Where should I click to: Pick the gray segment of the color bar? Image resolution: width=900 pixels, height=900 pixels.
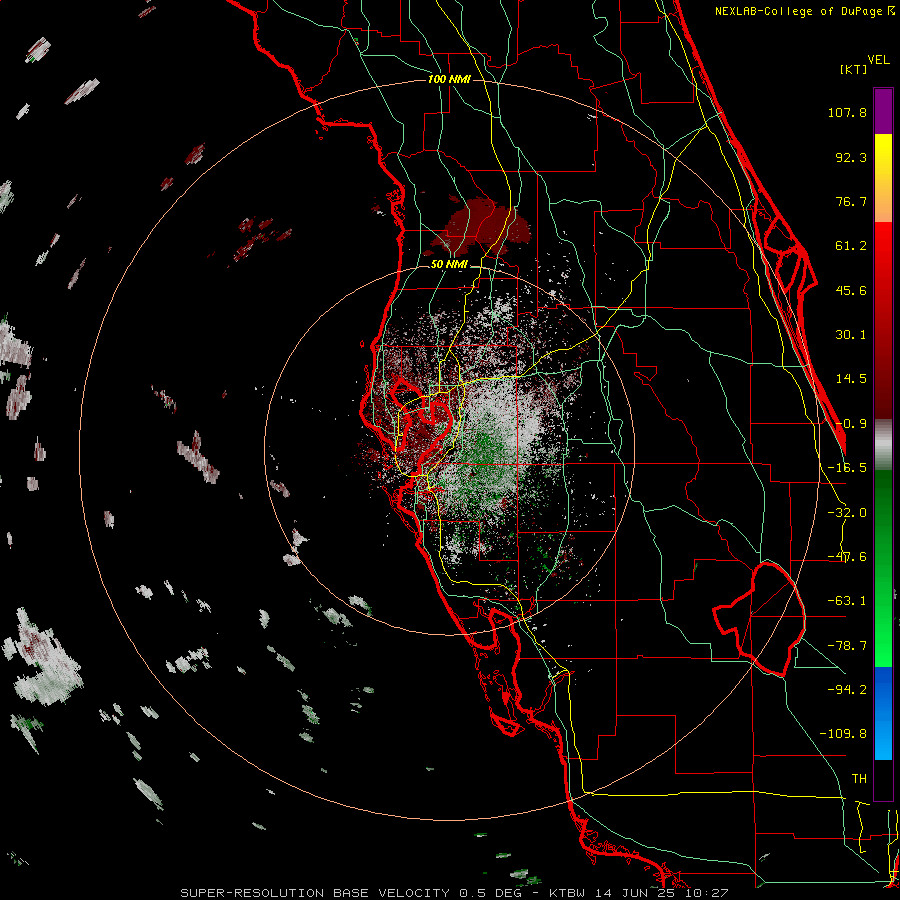pos(883,444)
